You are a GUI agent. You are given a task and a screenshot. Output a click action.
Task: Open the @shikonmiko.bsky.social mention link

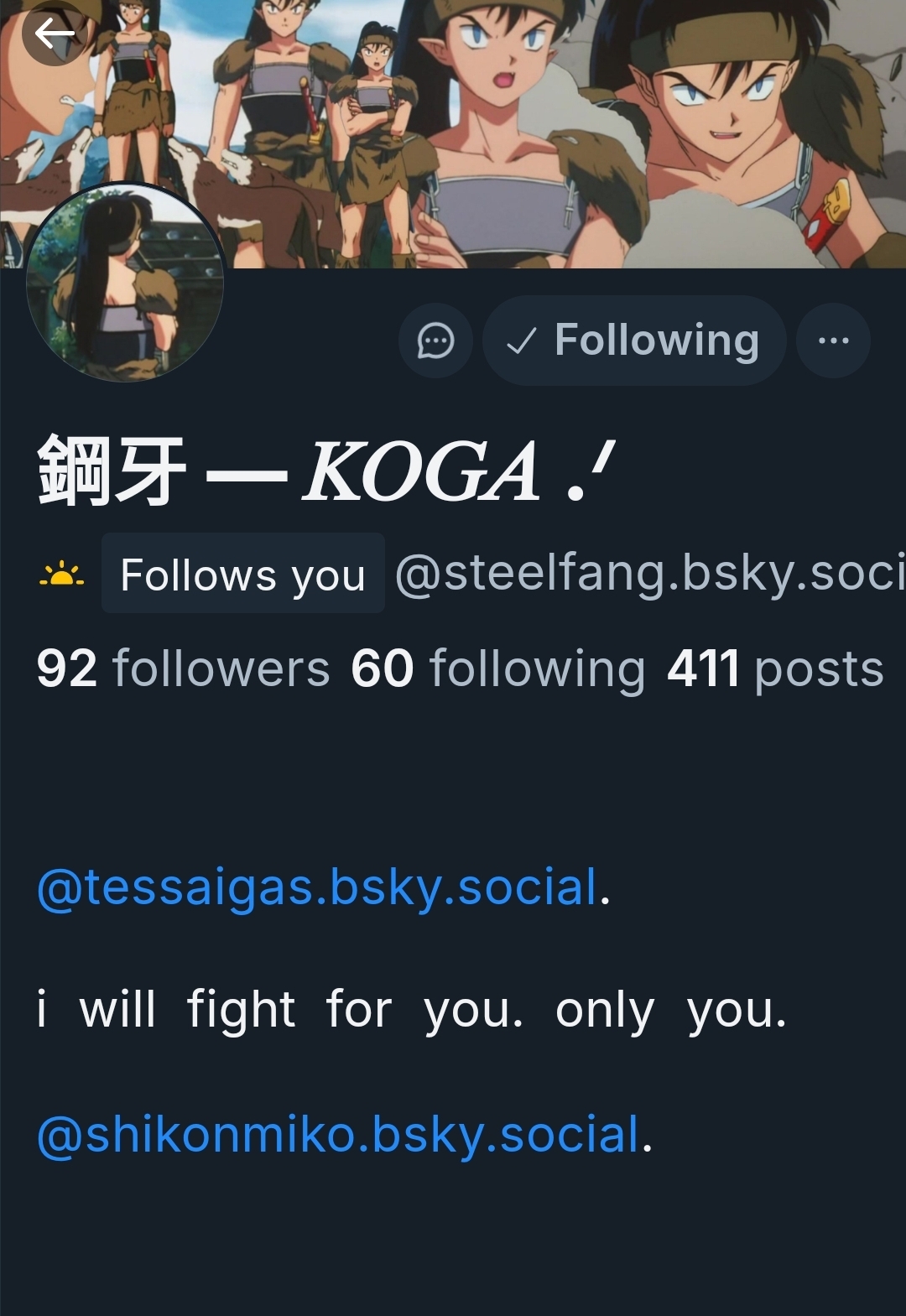tap(338, 1134)
